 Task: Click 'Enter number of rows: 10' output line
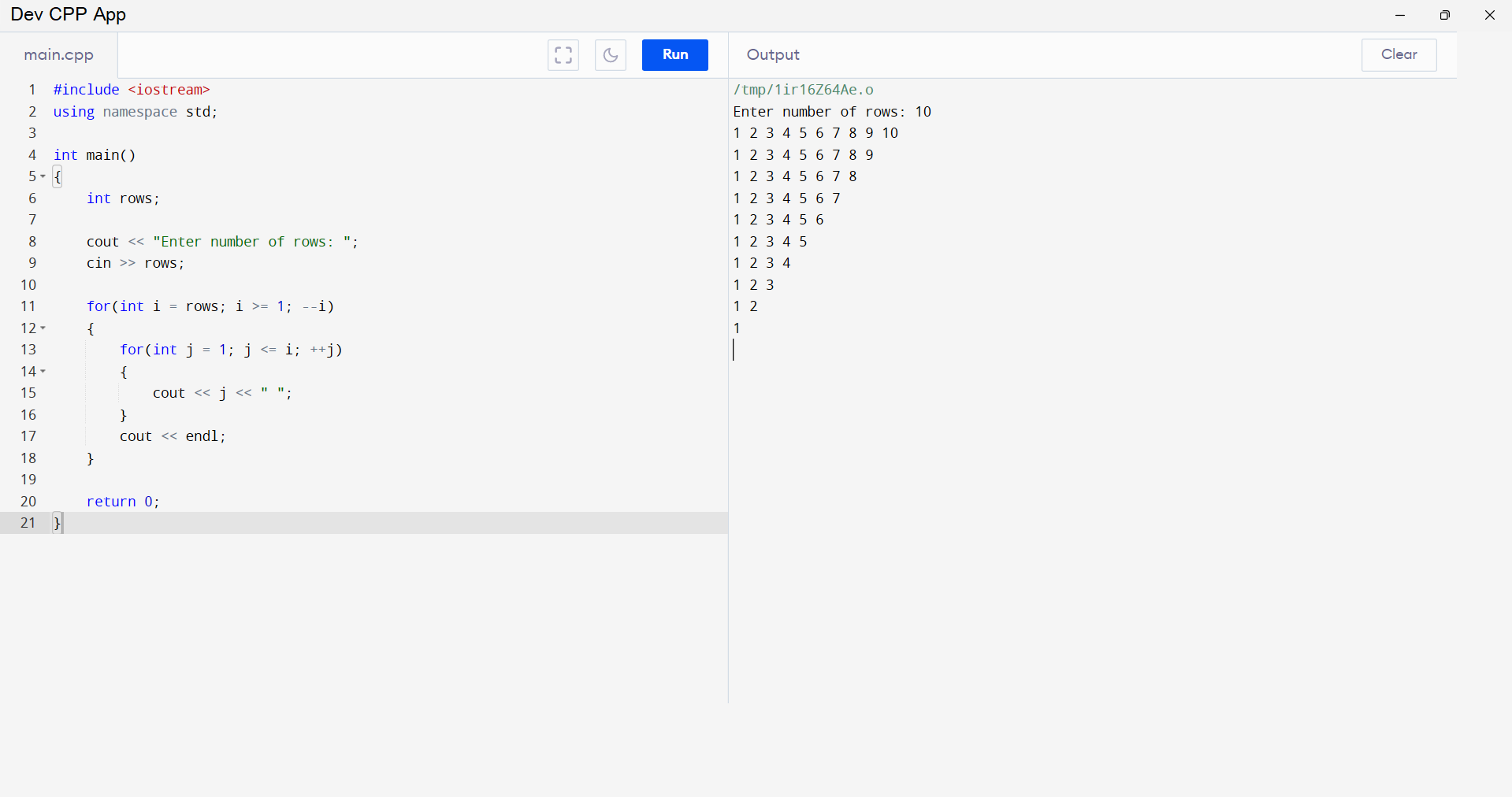point(833,112)
